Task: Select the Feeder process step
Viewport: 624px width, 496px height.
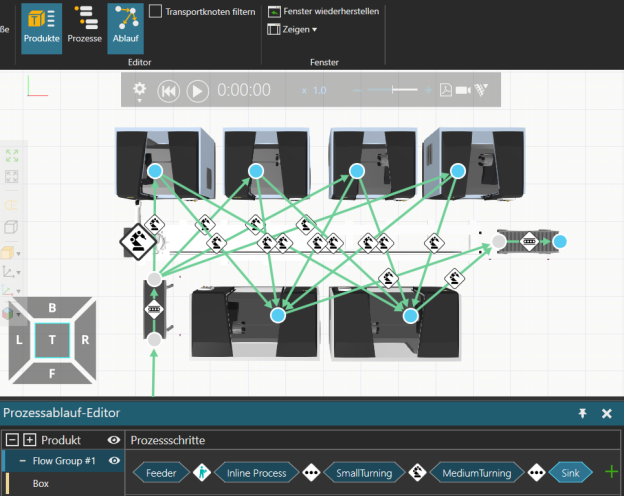Action: pyautogui.click(x=161, y=473)
